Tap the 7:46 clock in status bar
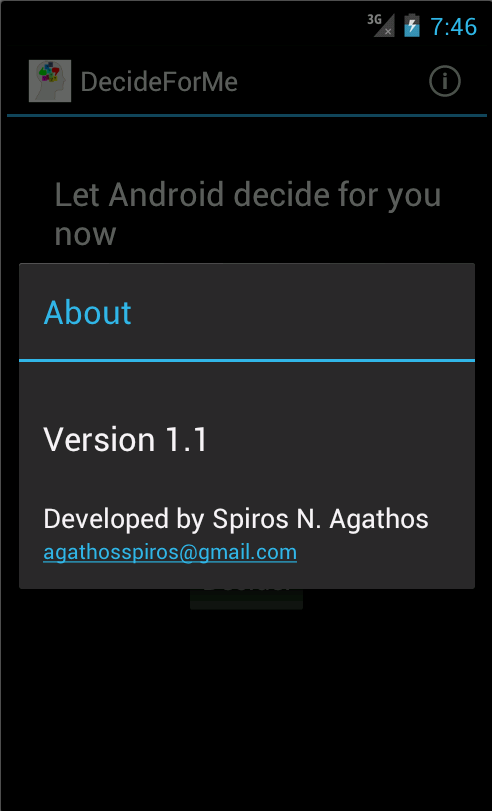The width and height of the screenshot is (492, 811). [x=453, y=26]
